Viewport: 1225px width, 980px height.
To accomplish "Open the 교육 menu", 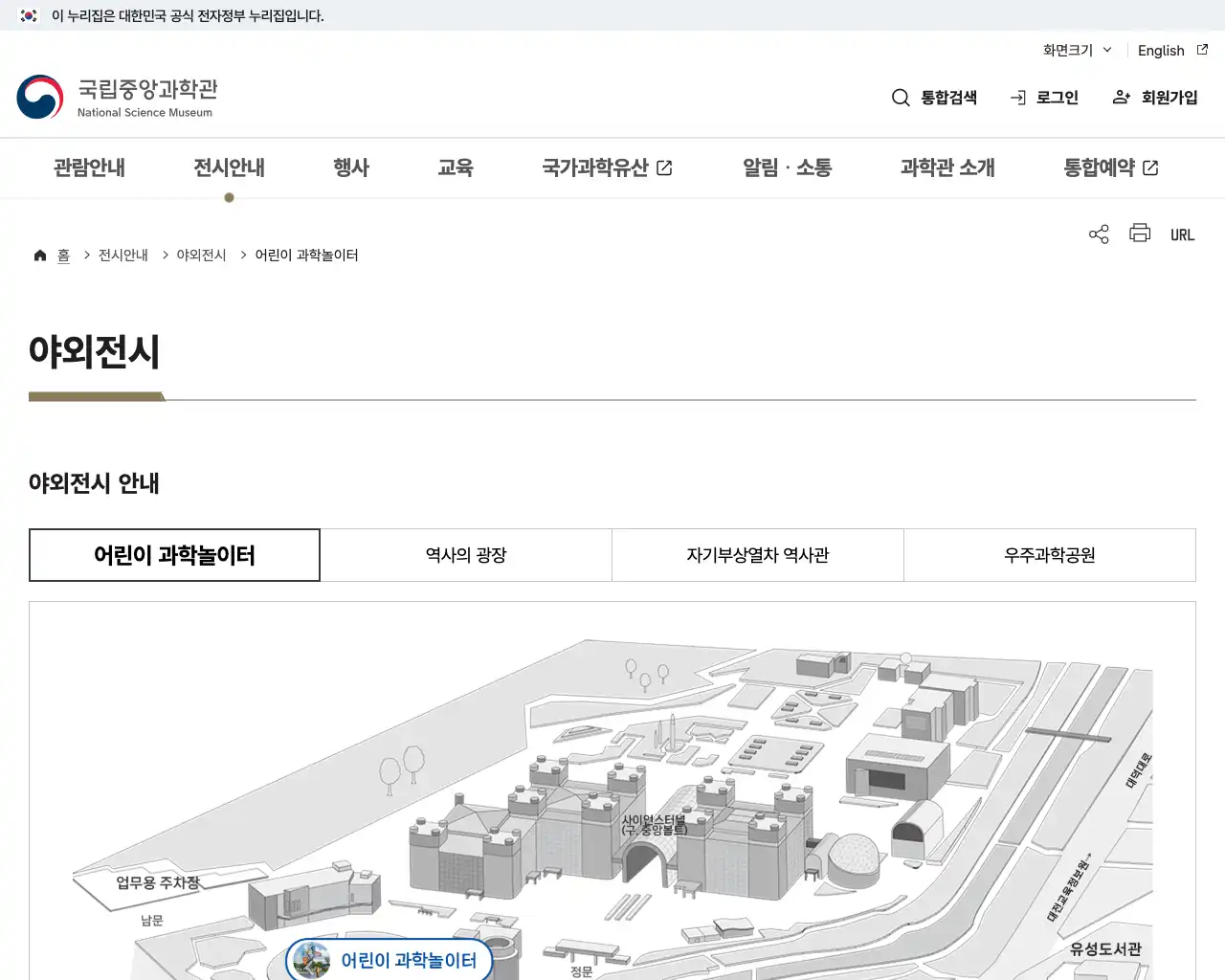I will click(456, 167).
